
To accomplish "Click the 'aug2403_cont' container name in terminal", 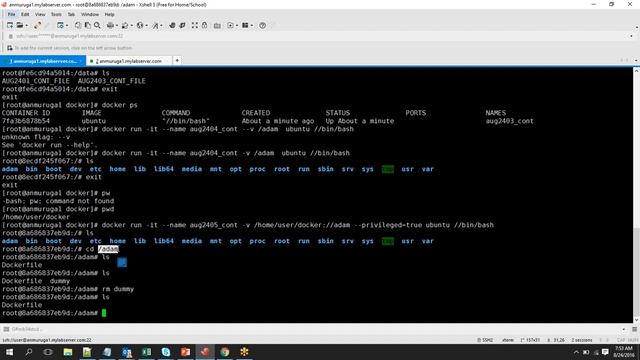I will (509, 121).
